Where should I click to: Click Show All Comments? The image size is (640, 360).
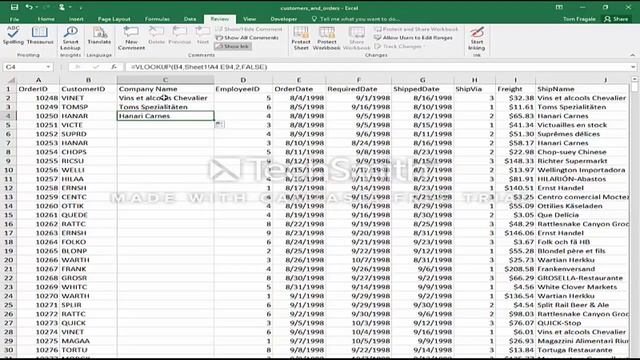pos(247,38)
